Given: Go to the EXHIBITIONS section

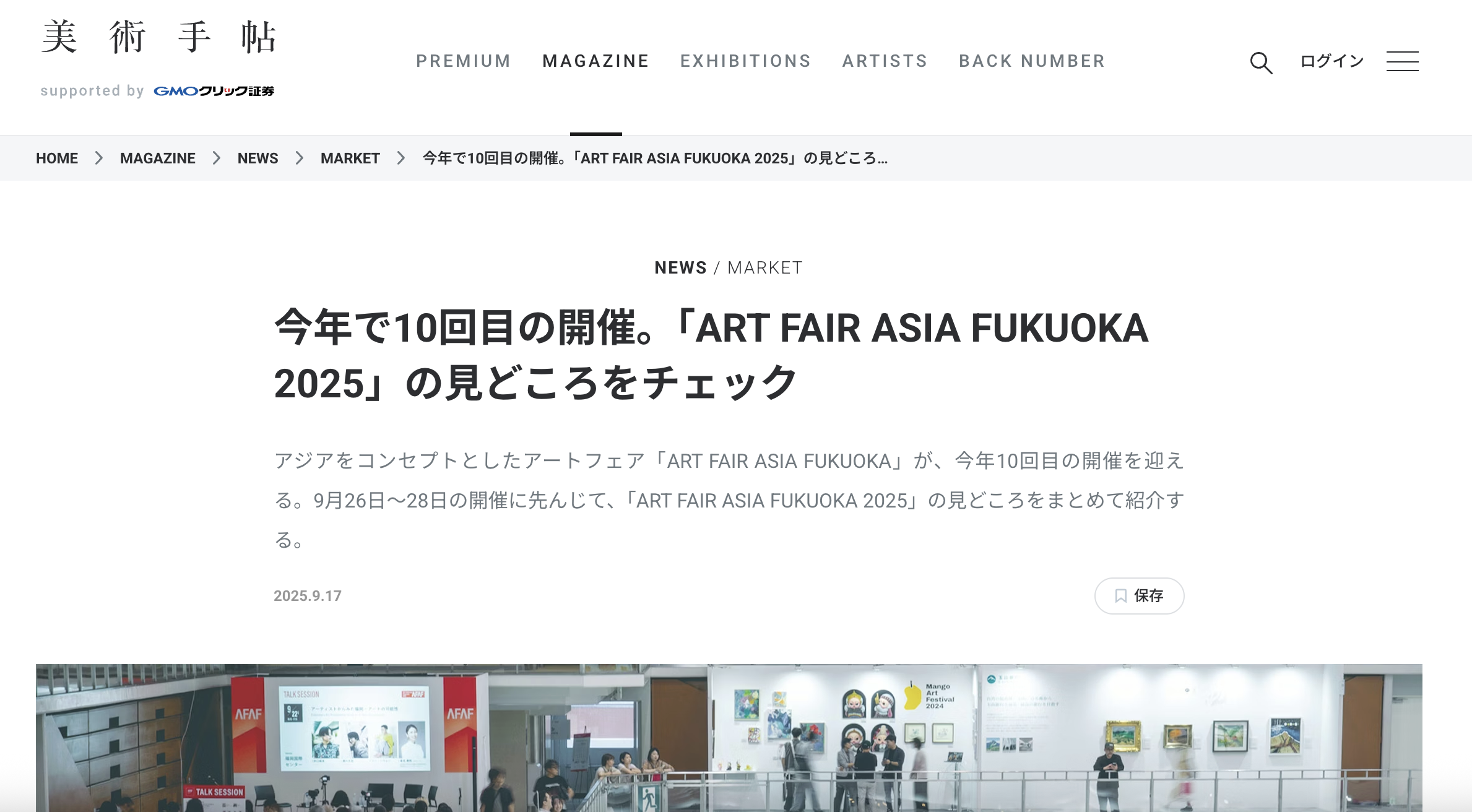Looking at the screenshot, I should (745, 61).
